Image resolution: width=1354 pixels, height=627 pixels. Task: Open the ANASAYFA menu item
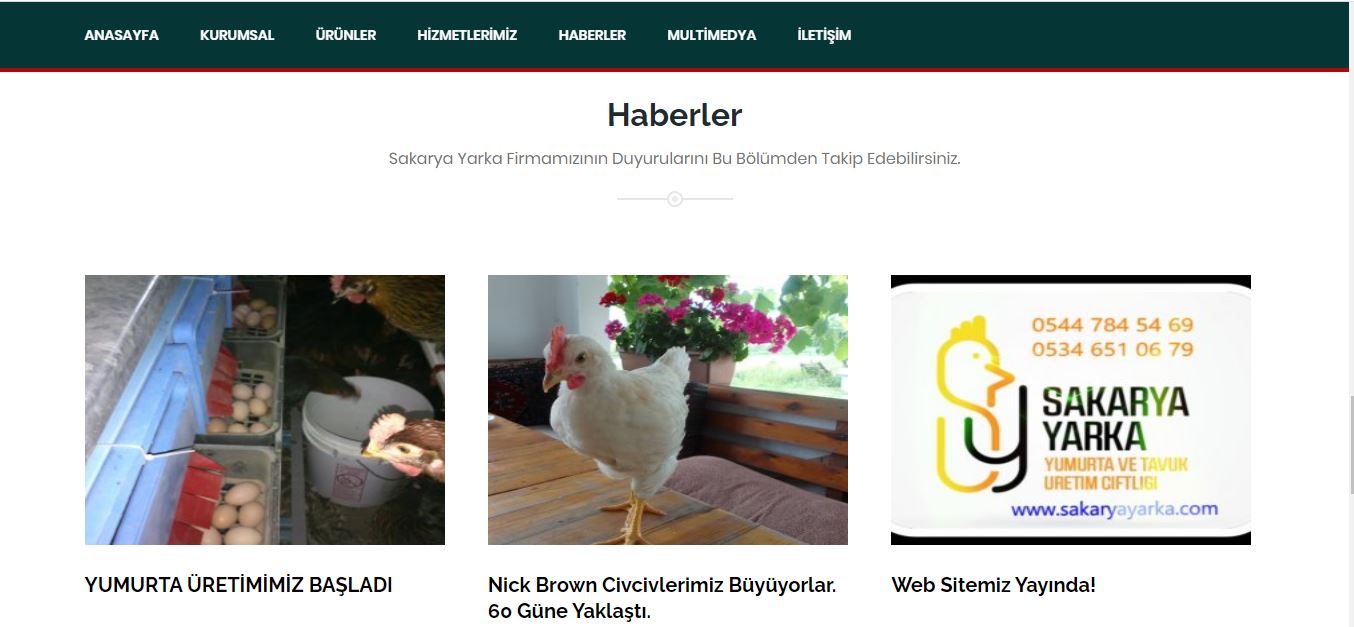[x=121, y=35]
